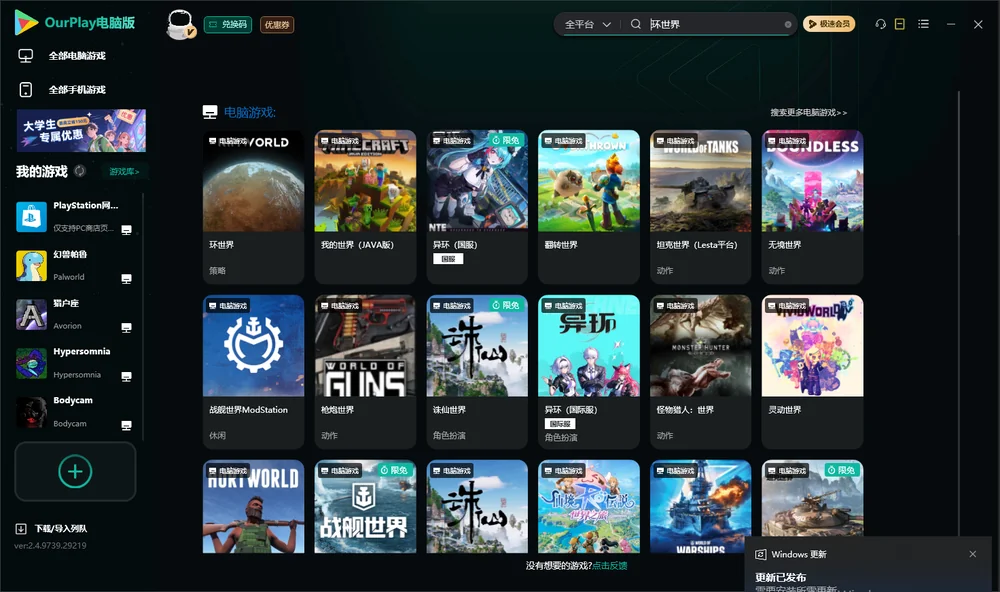Click the 限免 badge on the 诛仙世界 card
This screenshot has width=1000, height=592.
pos(506,306)
